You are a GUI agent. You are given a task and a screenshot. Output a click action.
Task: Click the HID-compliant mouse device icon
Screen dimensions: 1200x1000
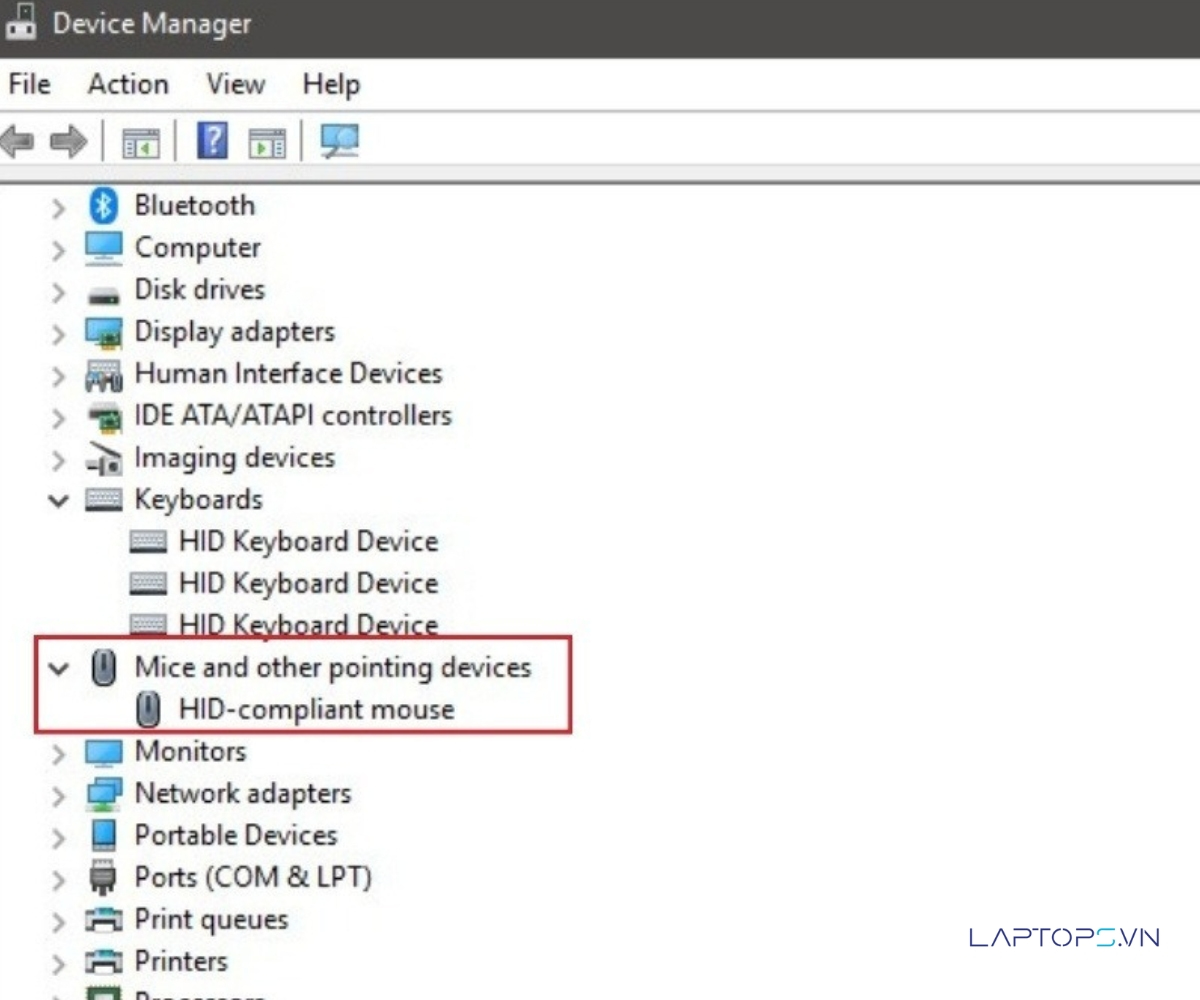click(148, 710)
